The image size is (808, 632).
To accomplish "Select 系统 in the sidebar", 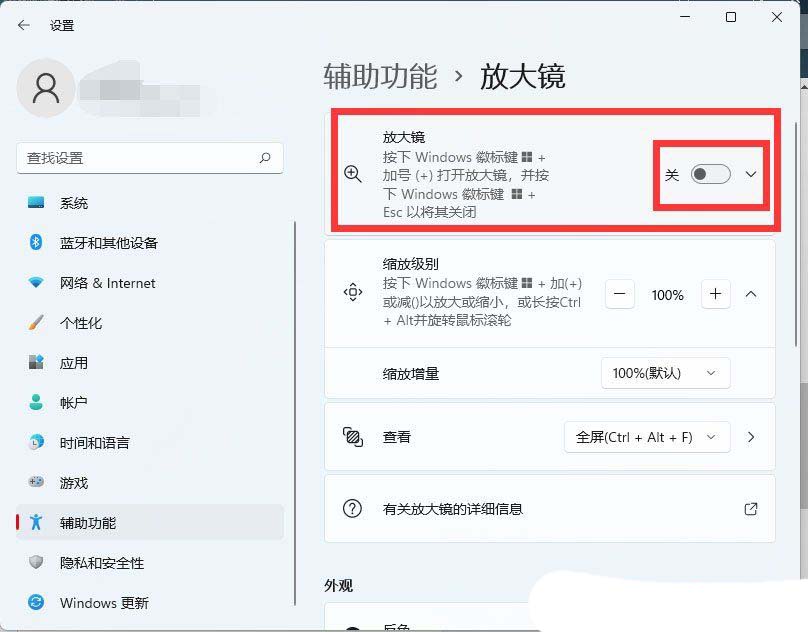I will [74, 203].
